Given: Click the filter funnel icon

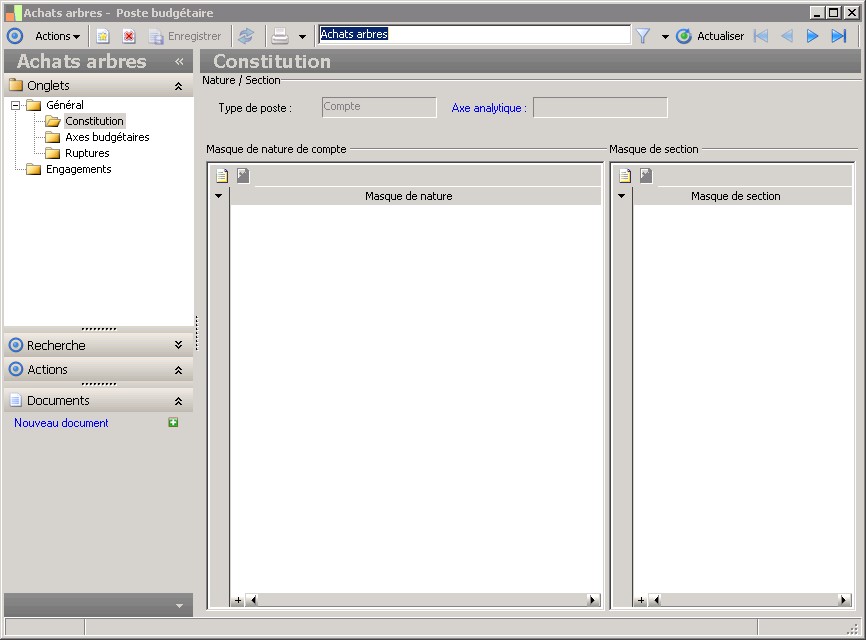Looking at the screenshot, I should pos(643,36).
